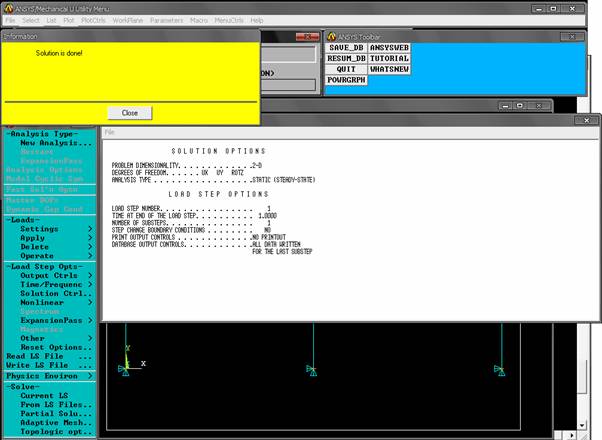602x440 pixels.
Task: Click the RESUM_DB toolbar button
Action: [x=346, y=58]
